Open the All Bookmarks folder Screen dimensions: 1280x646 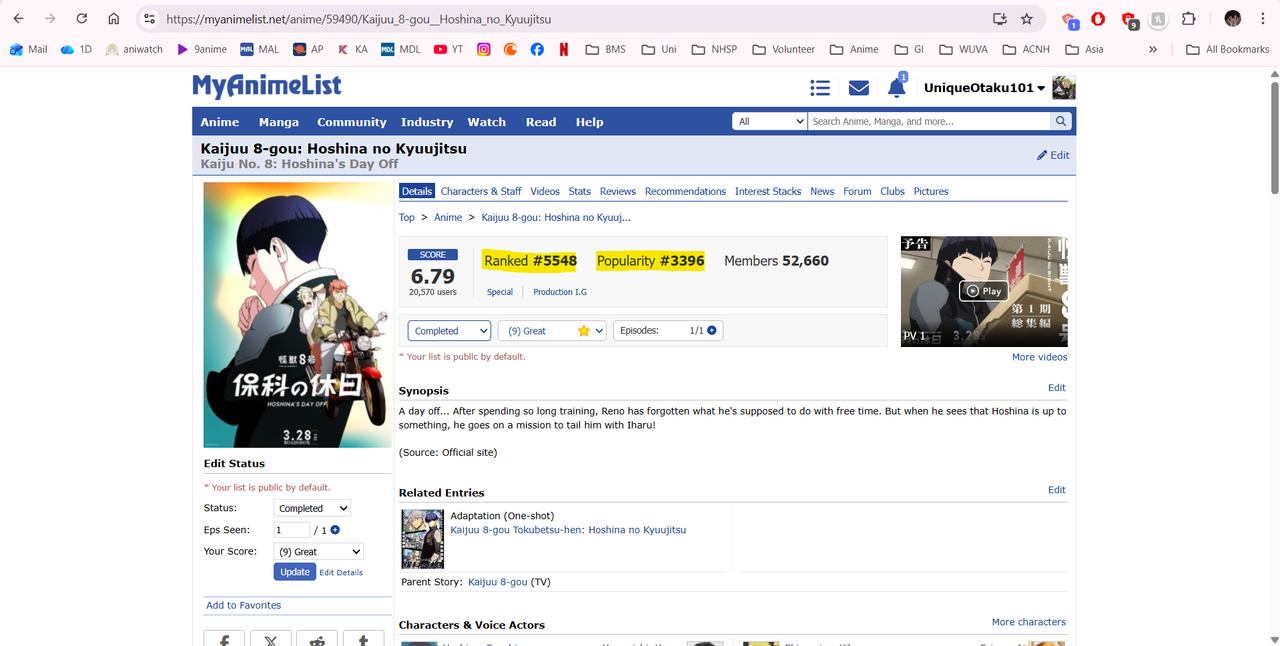point(1227,49)
